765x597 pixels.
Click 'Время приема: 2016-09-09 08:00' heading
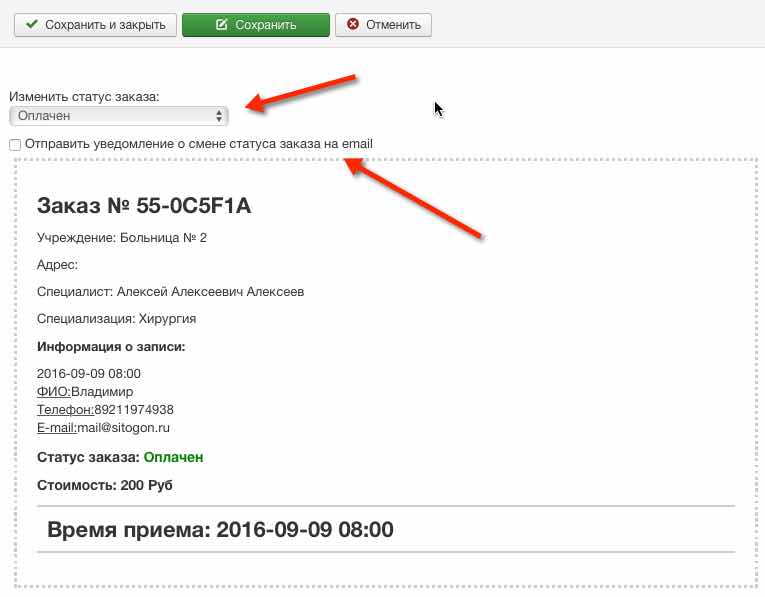pyautogui.click(x=221, y=530)
